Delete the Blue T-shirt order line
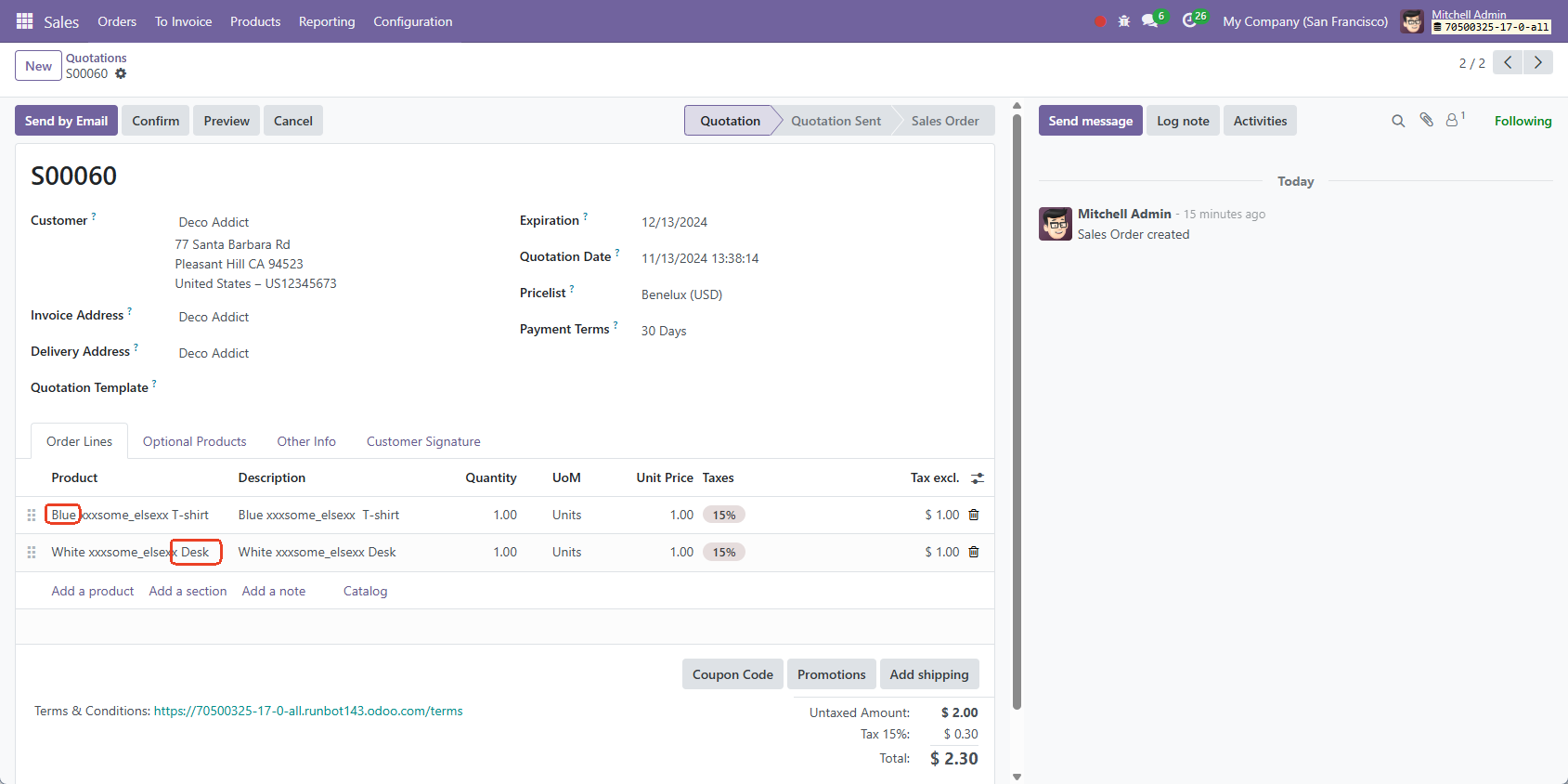 coord(974,515)
